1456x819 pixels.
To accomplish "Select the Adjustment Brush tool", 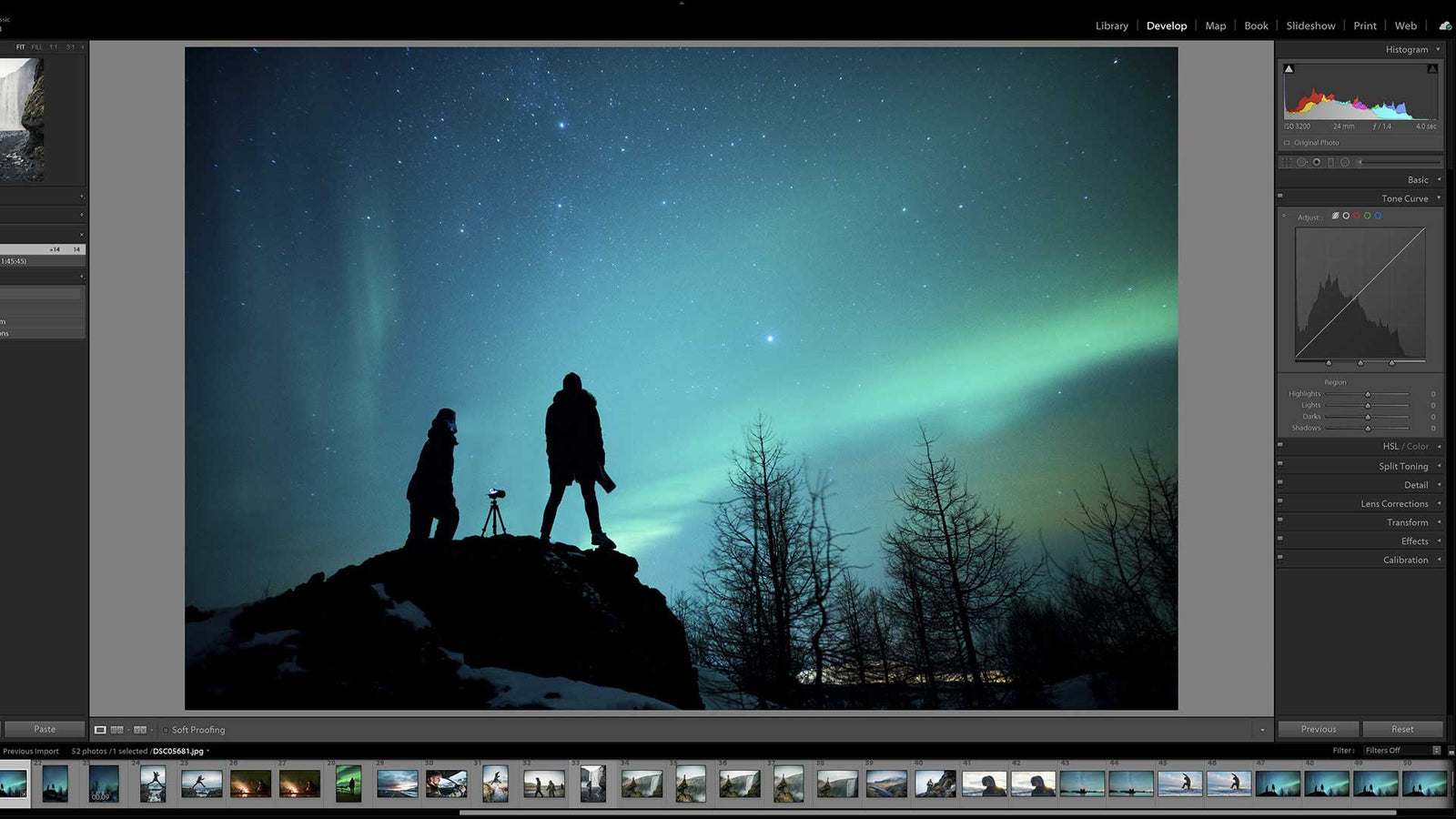I will tap(1360, 161).
